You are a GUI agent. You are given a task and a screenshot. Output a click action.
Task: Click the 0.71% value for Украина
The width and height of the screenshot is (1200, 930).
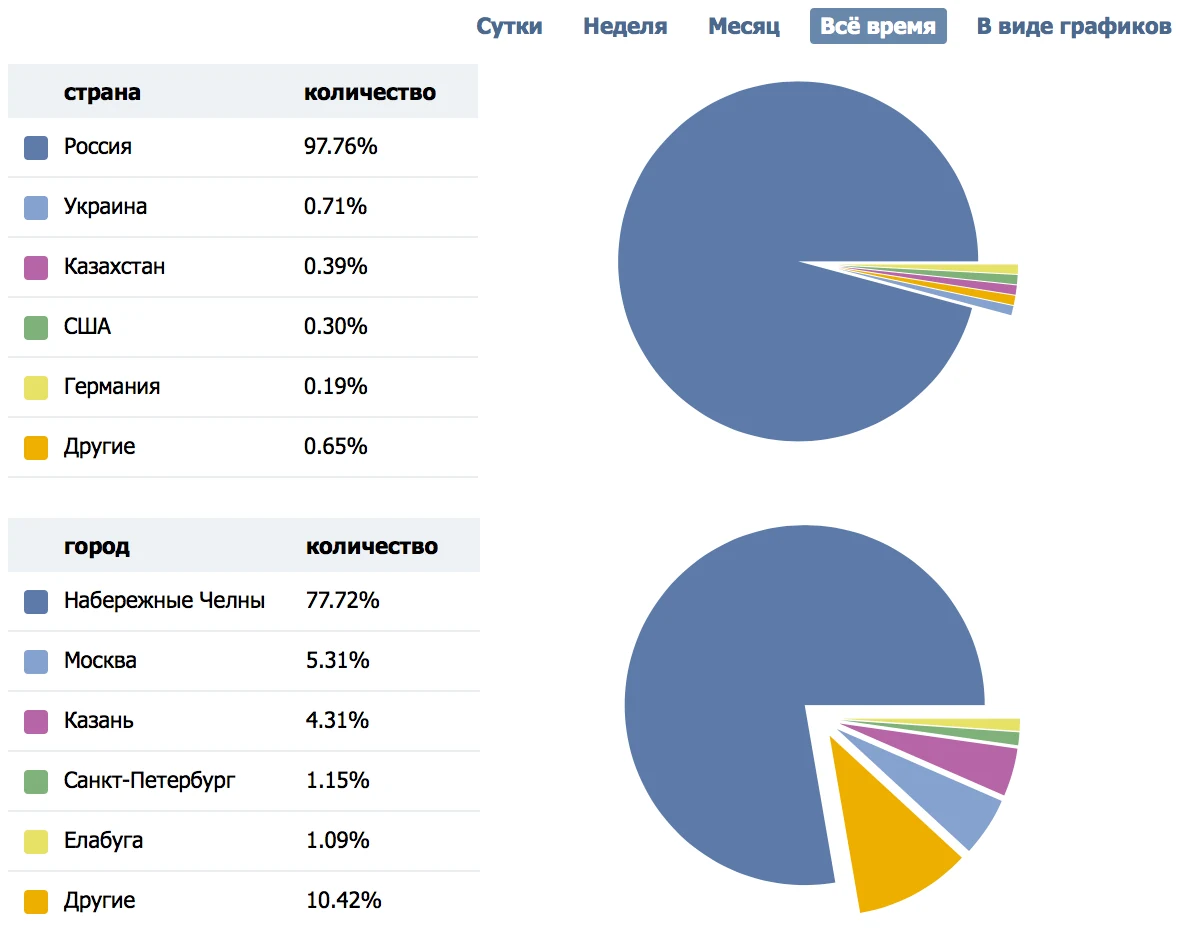click(x=336, y=207)
